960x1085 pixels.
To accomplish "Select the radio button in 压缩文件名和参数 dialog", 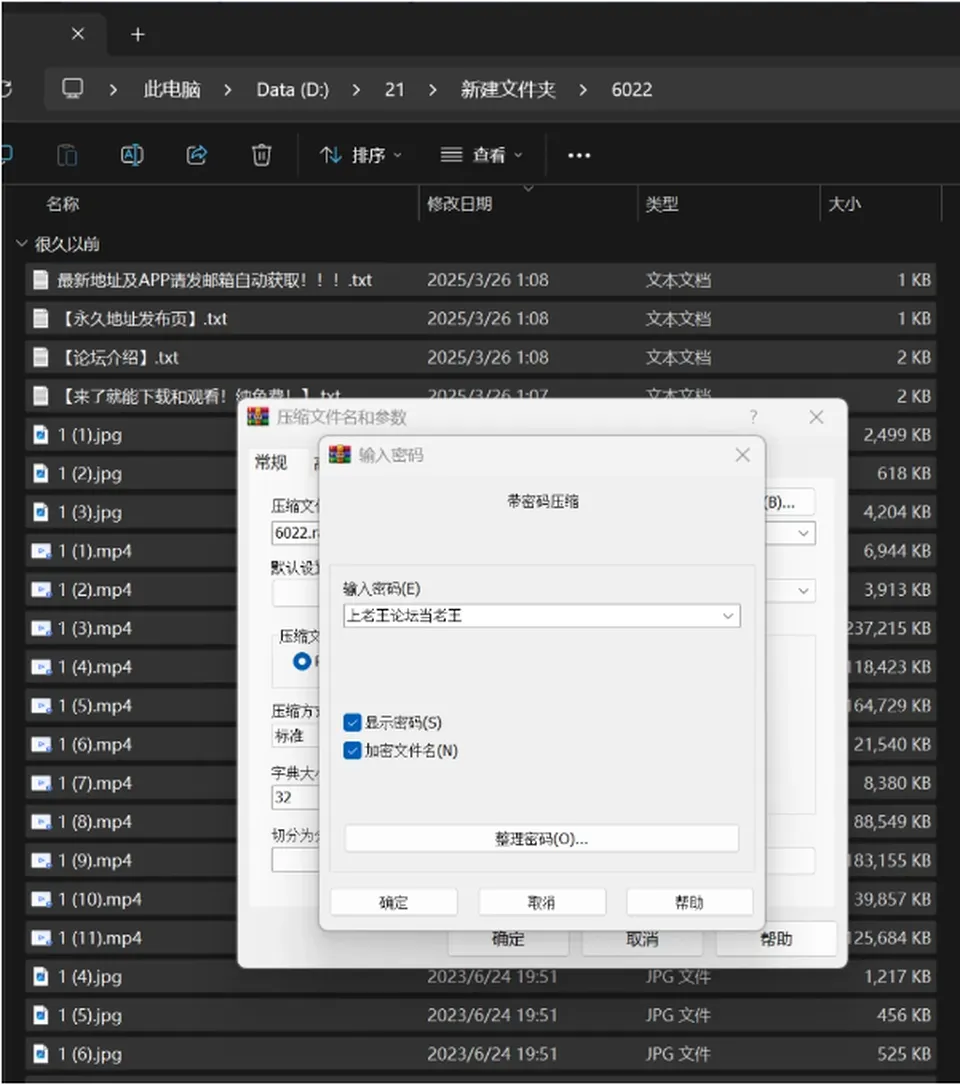I will [302, 662].
